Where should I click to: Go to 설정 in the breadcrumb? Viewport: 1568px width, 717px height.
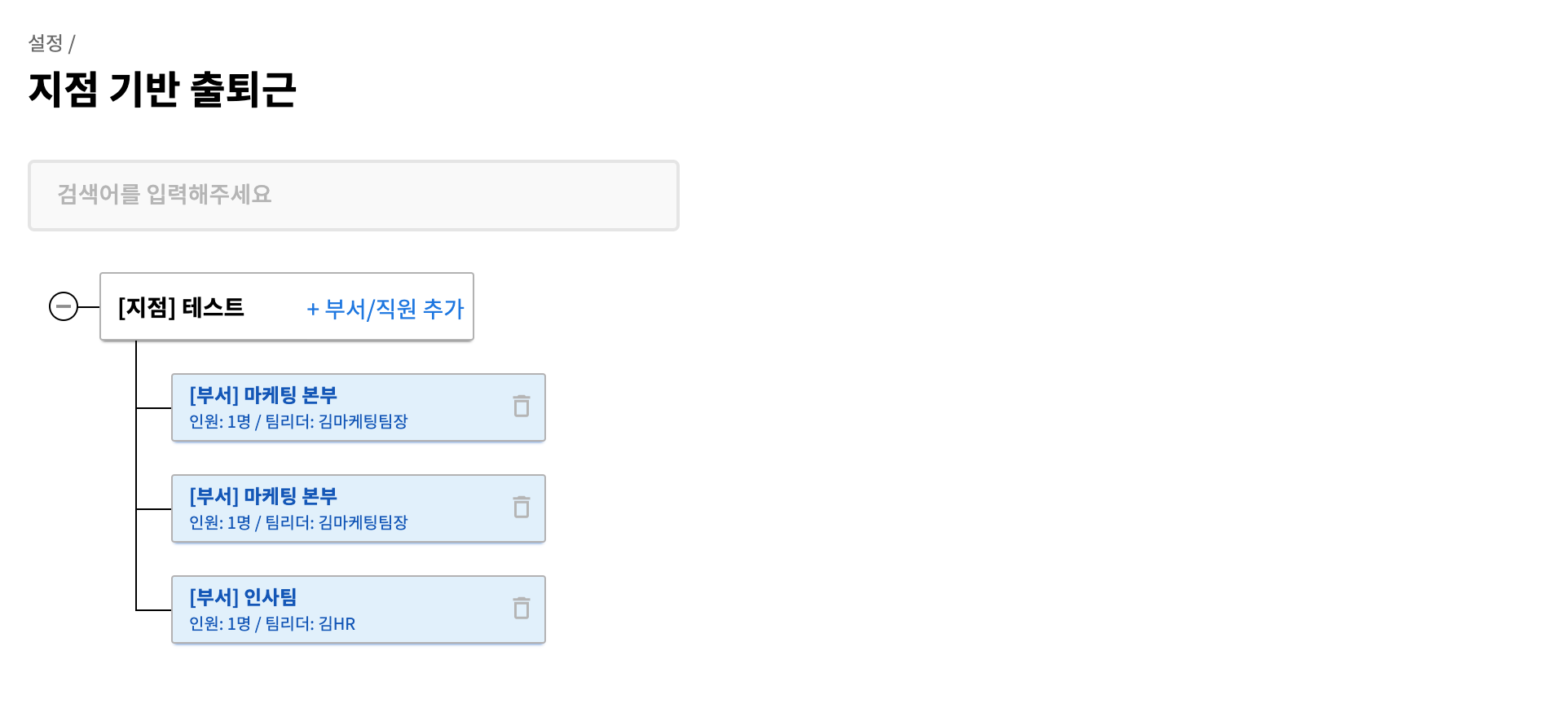coord(46,43)
